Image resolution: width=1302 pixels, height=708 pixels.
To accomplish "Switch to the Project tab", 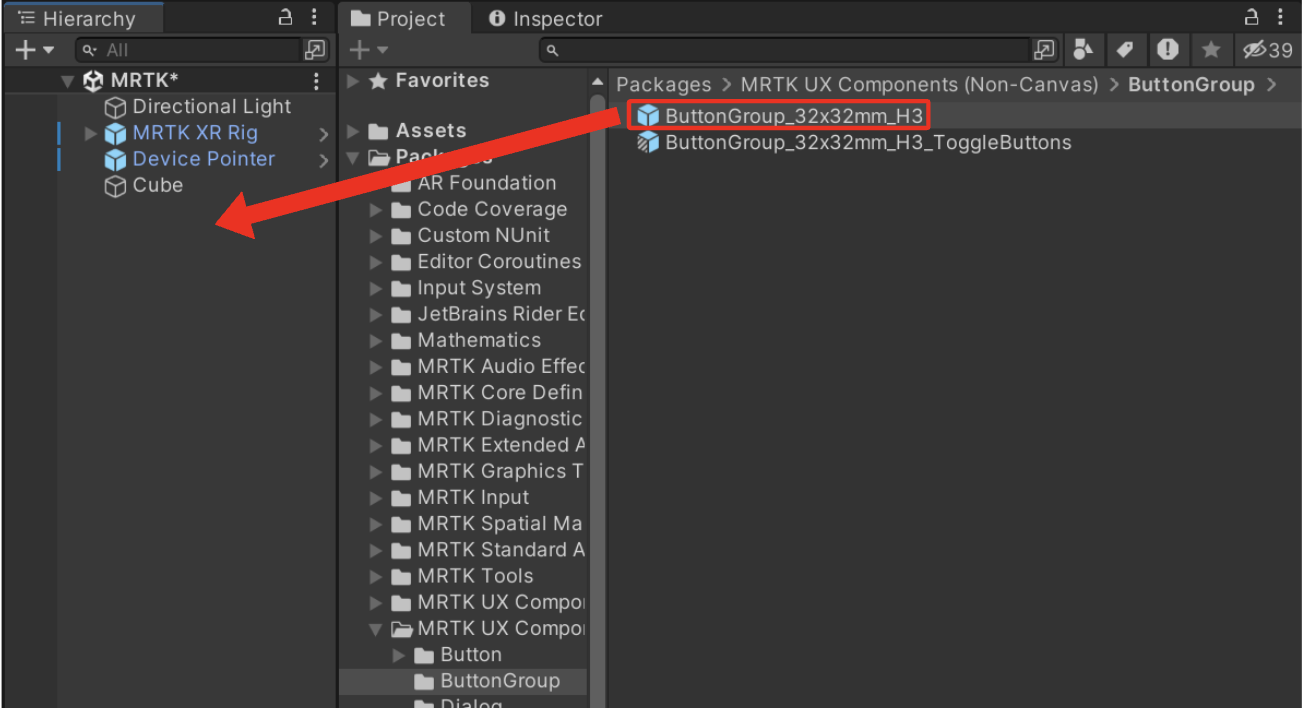I will click(x=398, y=18).
